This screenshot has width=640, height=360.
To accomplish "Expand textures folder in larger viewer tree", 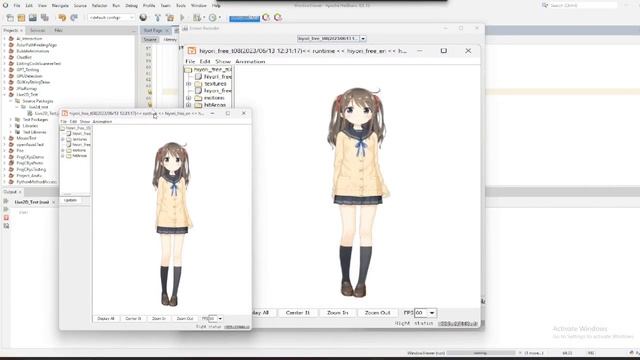I will point(189,84).
